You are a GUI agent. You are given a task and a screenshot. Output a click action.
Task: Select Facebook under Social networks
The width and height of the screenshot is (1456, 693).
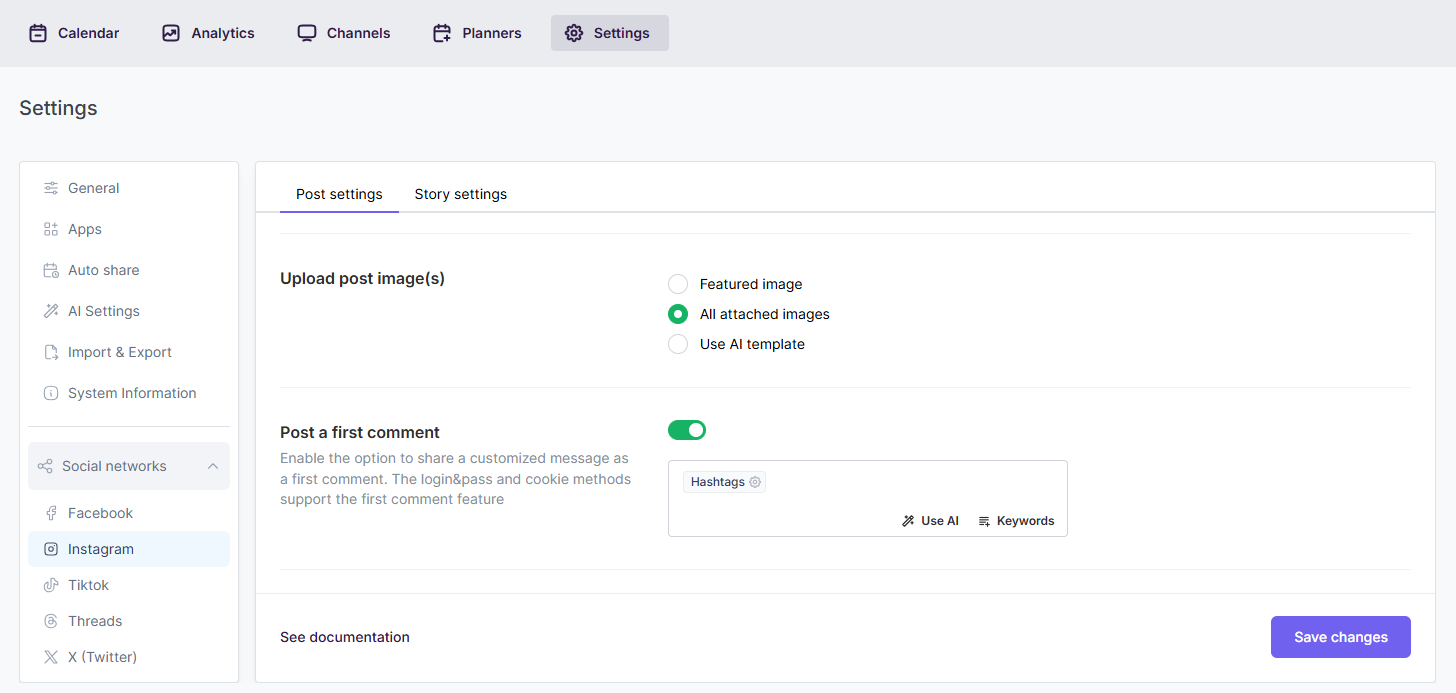[129, 513]
